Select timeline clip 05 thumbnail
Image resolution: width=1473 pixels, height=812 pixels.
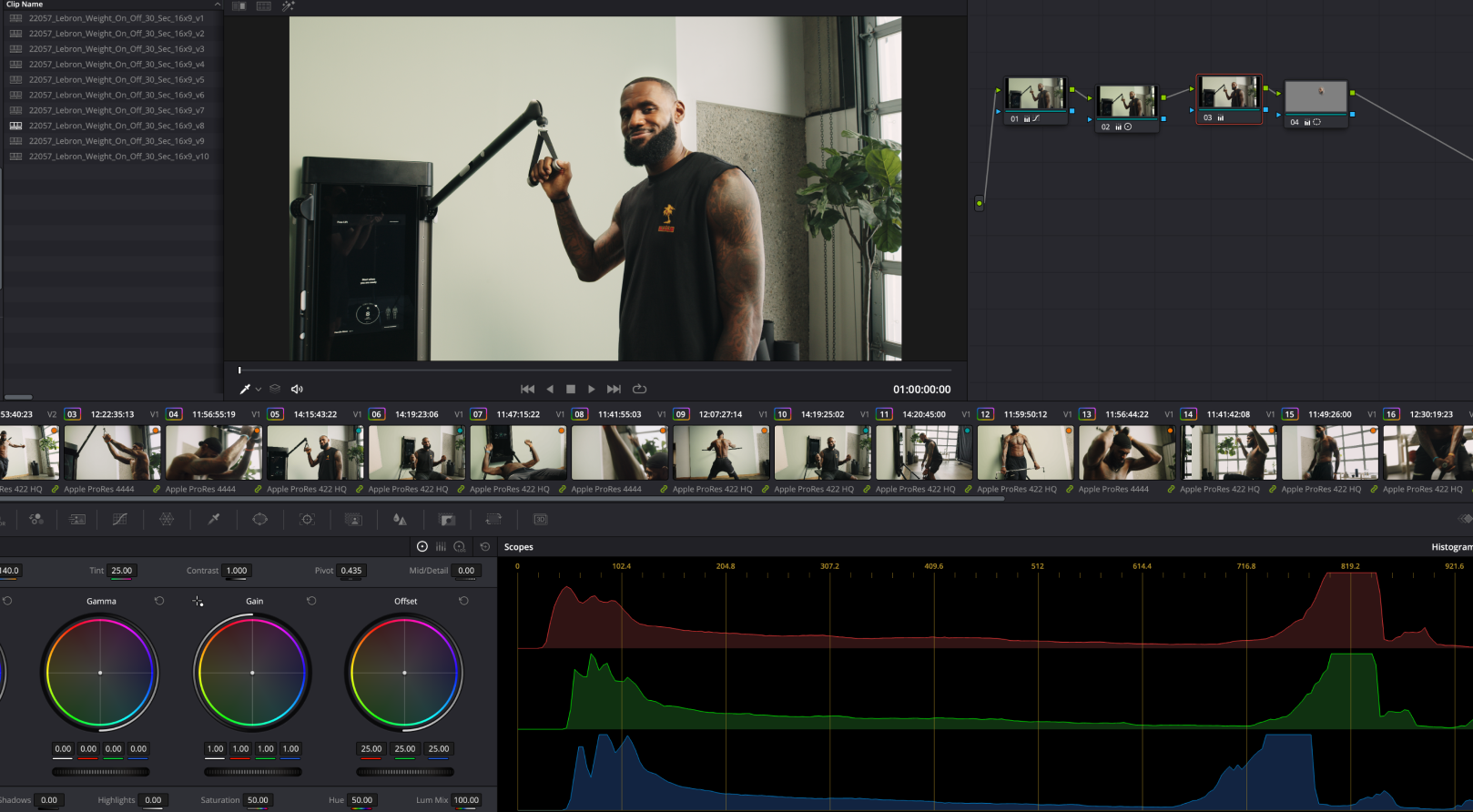coord(315,452)
